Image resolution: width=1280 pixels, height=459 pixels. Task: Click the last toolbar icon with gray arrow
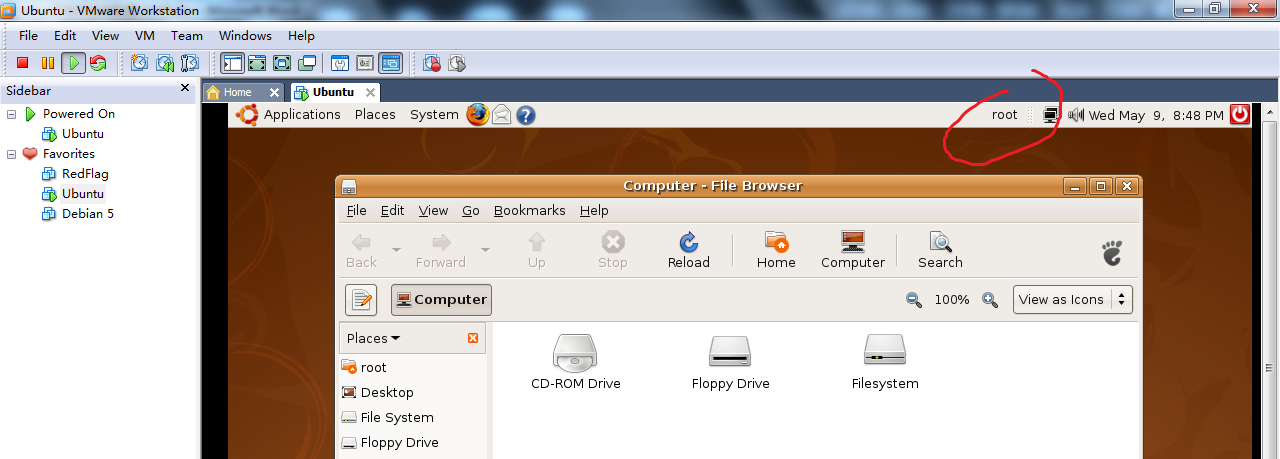coord(457,63)
